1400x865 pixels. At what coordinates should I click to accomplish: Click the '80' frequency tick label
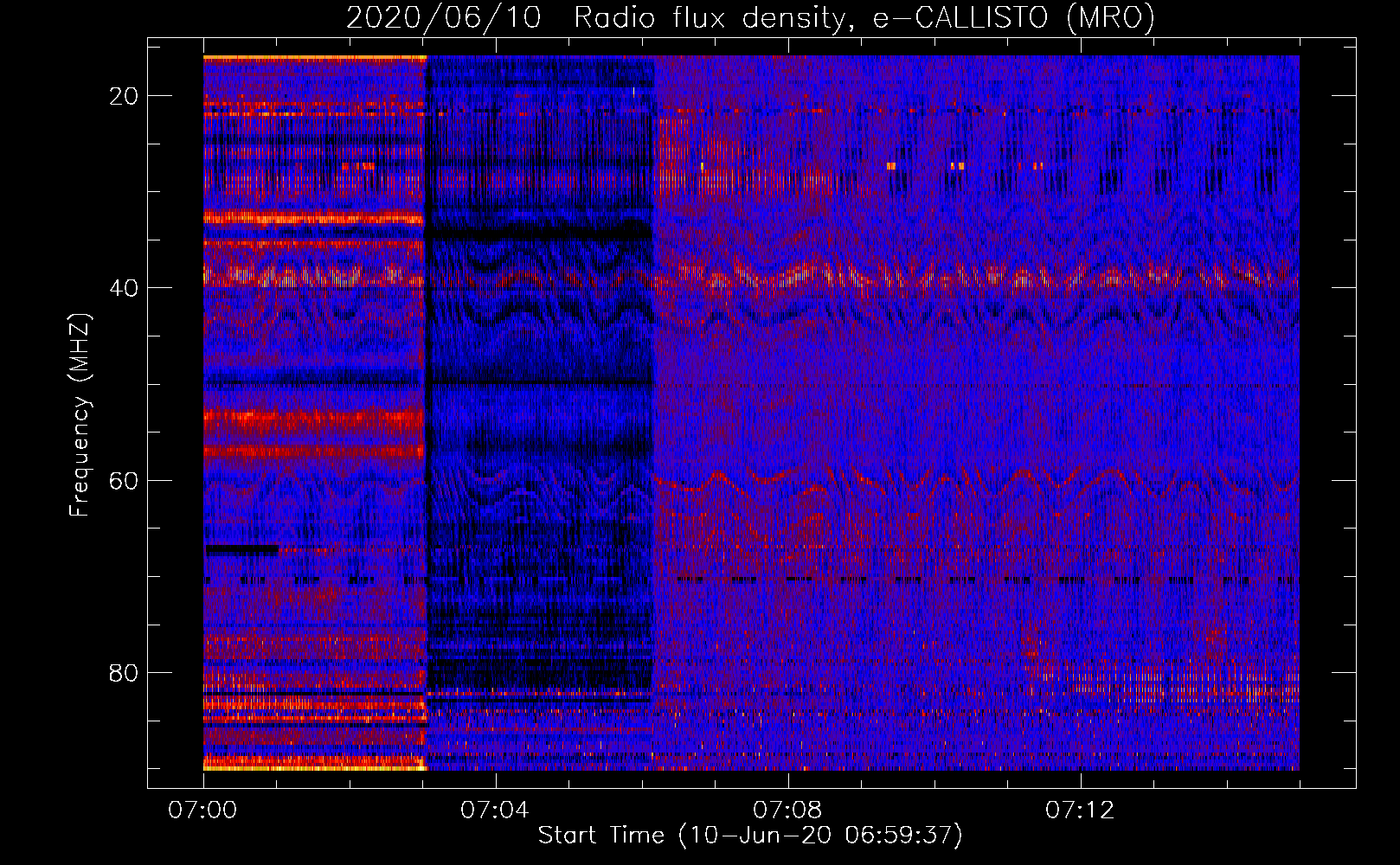click(x=124, y=672)
